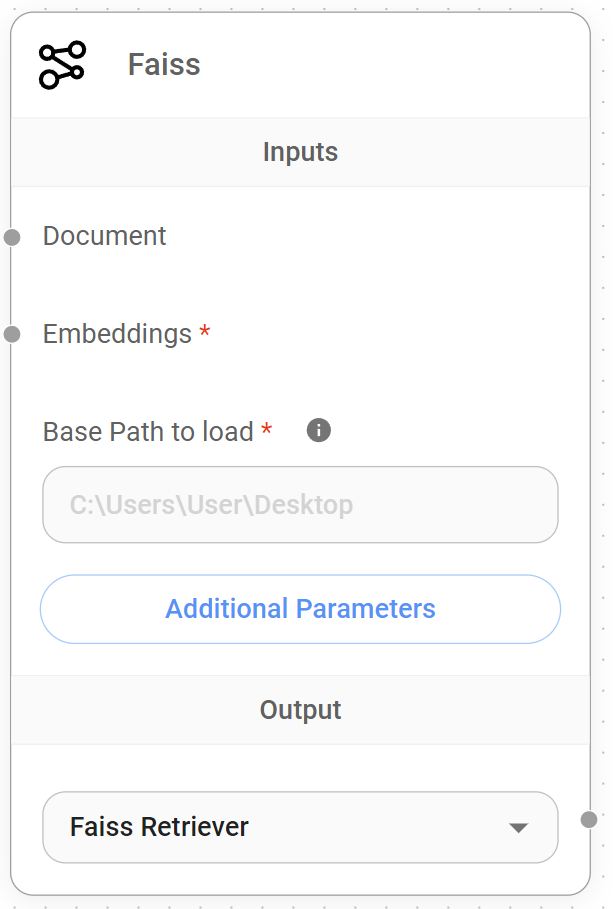This screenshot has height=909, width=613.
Task: Click the info icon beside Base Path
Action: 318,431
